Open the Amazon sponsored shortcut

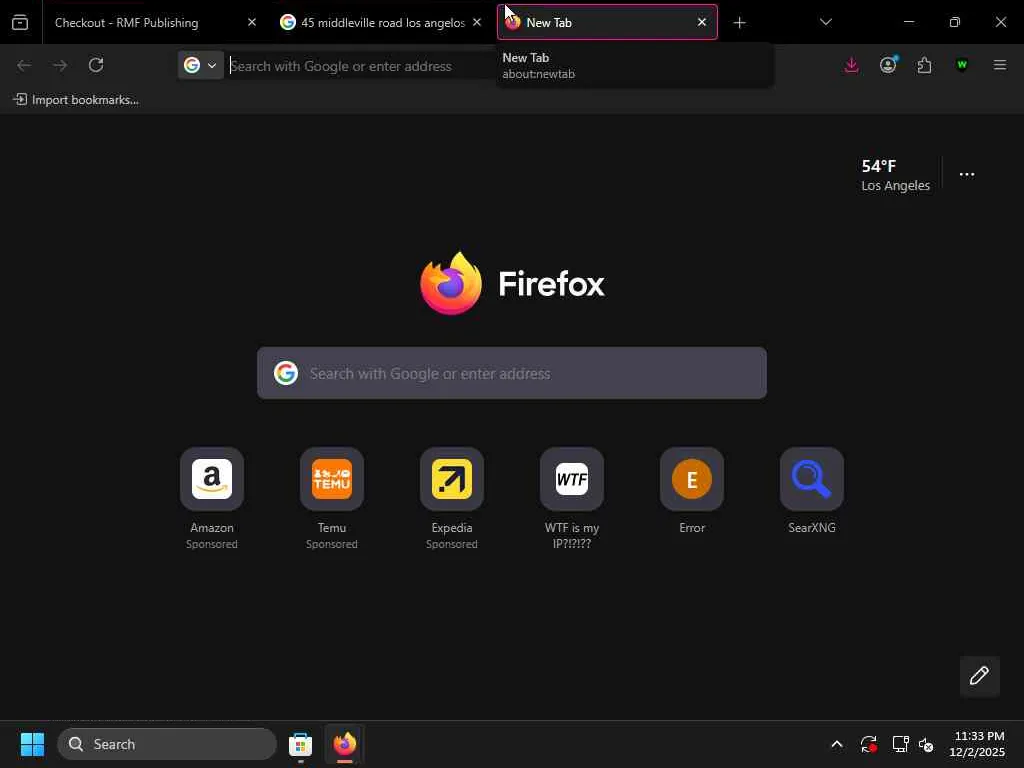point(212,479)
